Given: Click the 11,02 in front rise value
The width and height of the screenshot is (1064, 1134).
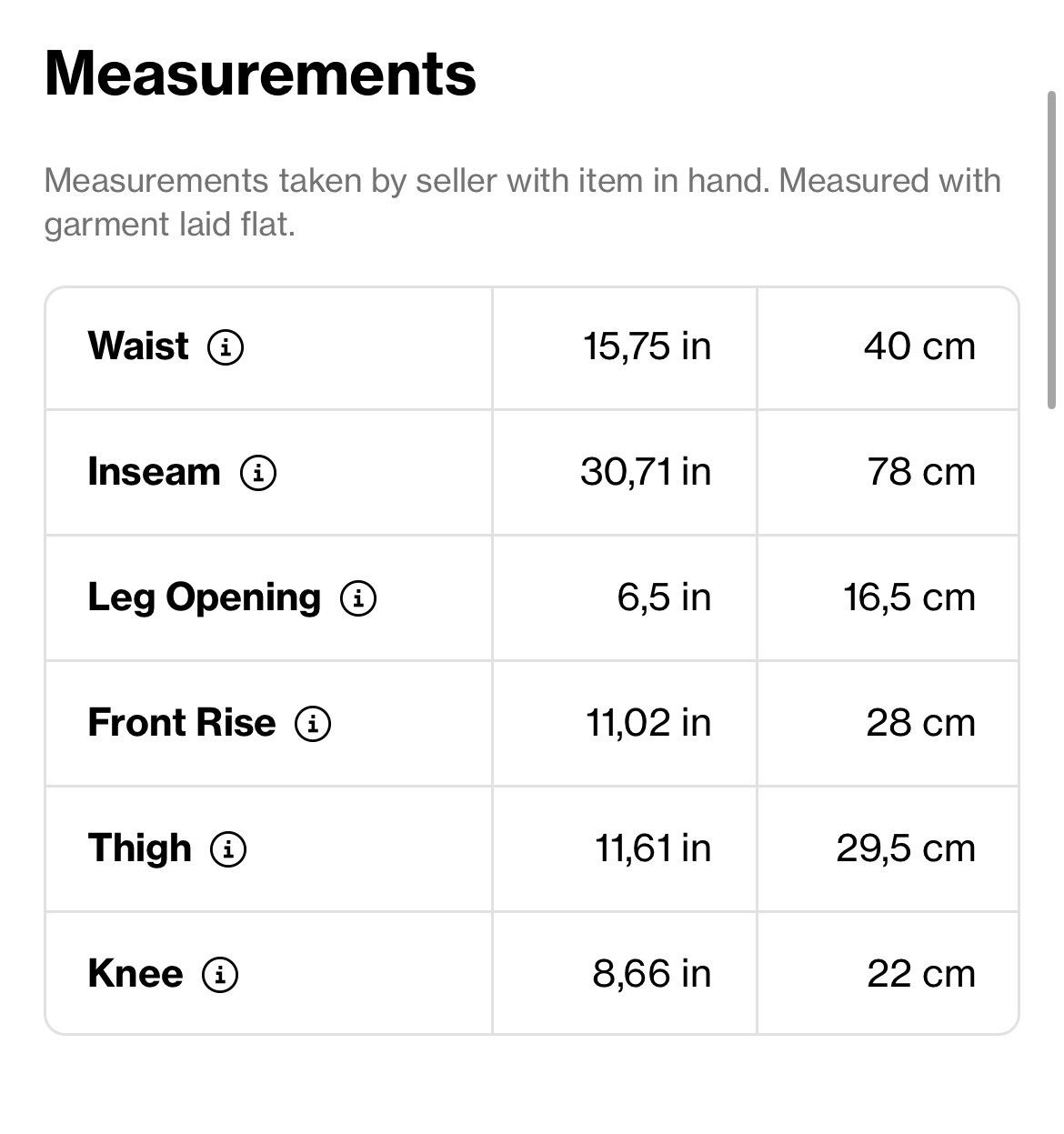Looking at the screenshot, I should tap(648, 723).
